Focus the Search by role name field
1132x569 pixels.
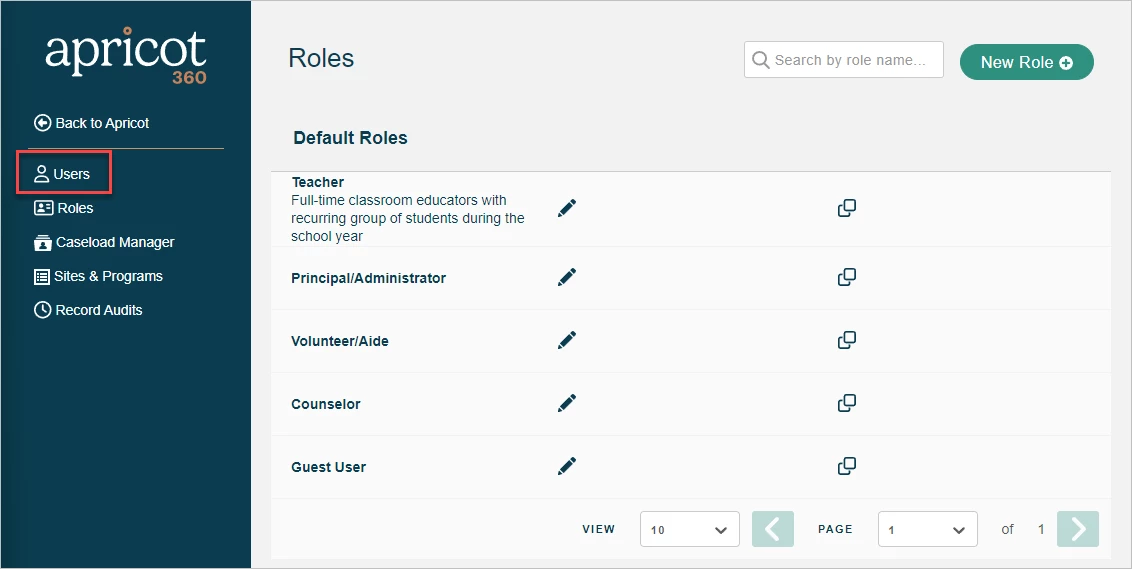pos(844,59)
